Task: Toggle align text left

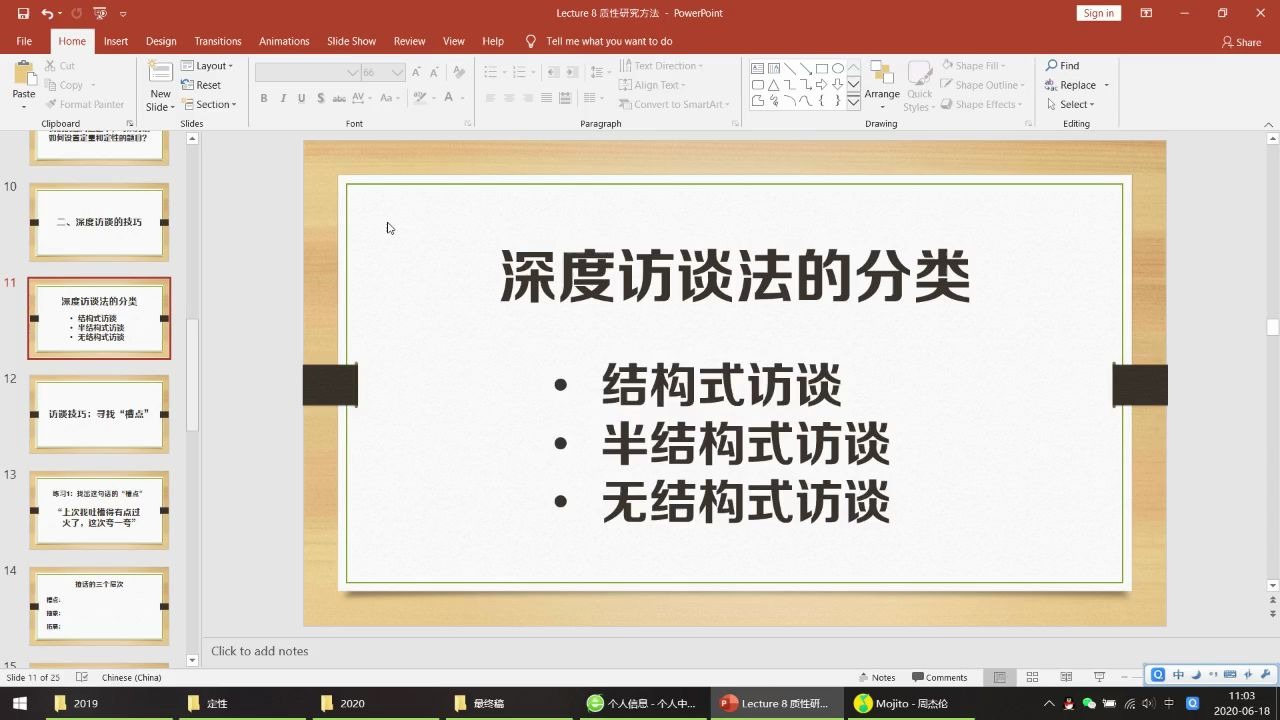Action: [490, 98]
